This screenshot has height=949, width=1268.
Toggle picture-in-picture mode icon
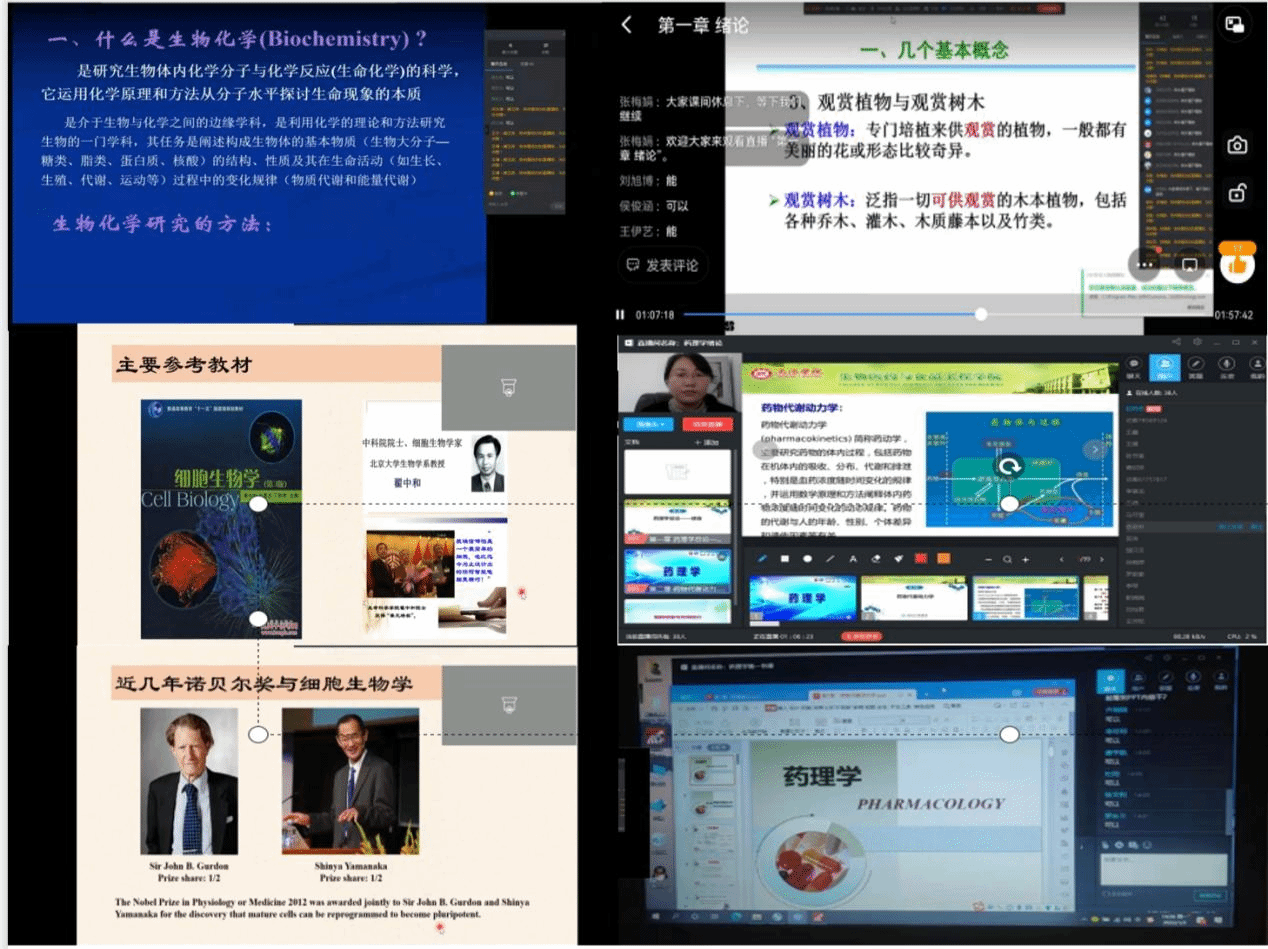tap(1235, 25)
